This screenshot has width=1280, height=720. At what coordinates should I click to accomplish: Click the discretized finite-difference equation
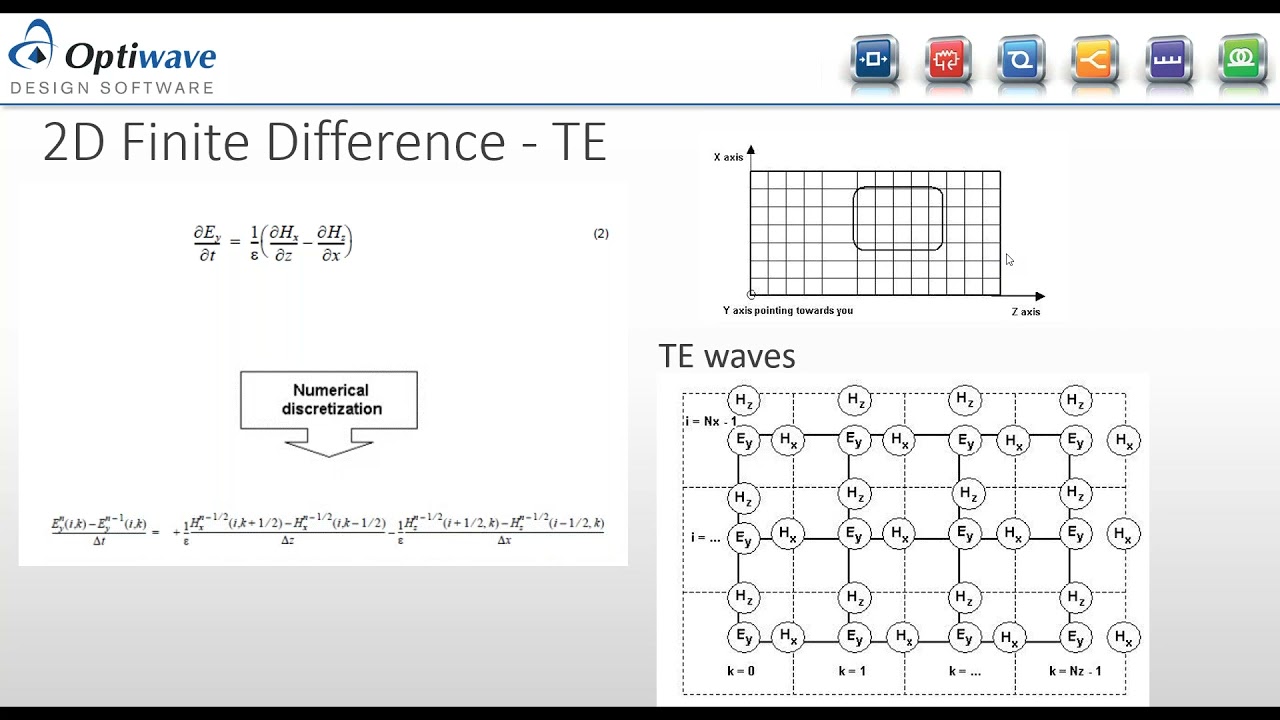pos(328,531)
